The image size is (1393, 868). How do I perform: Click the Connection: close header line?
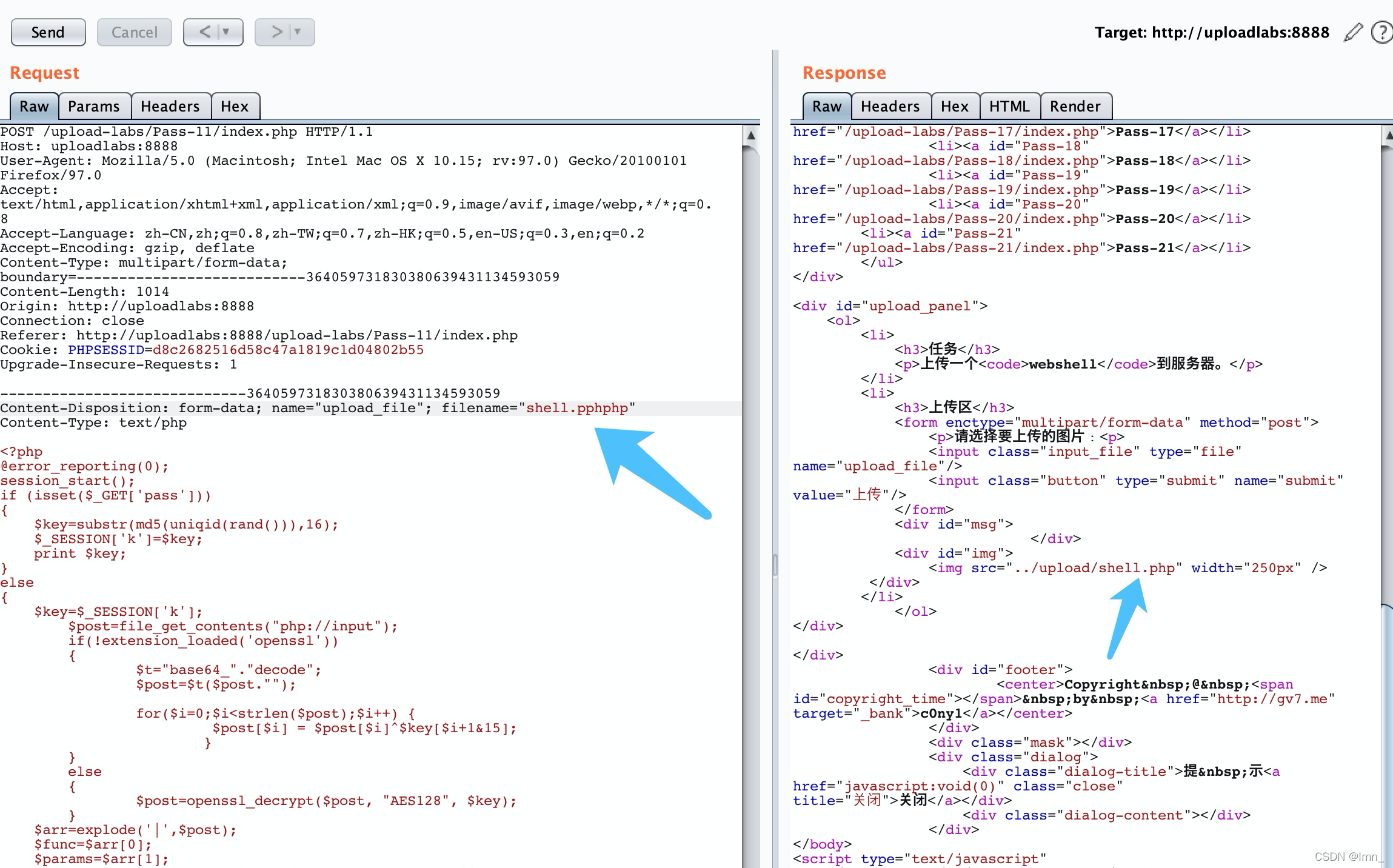[72, 321]
